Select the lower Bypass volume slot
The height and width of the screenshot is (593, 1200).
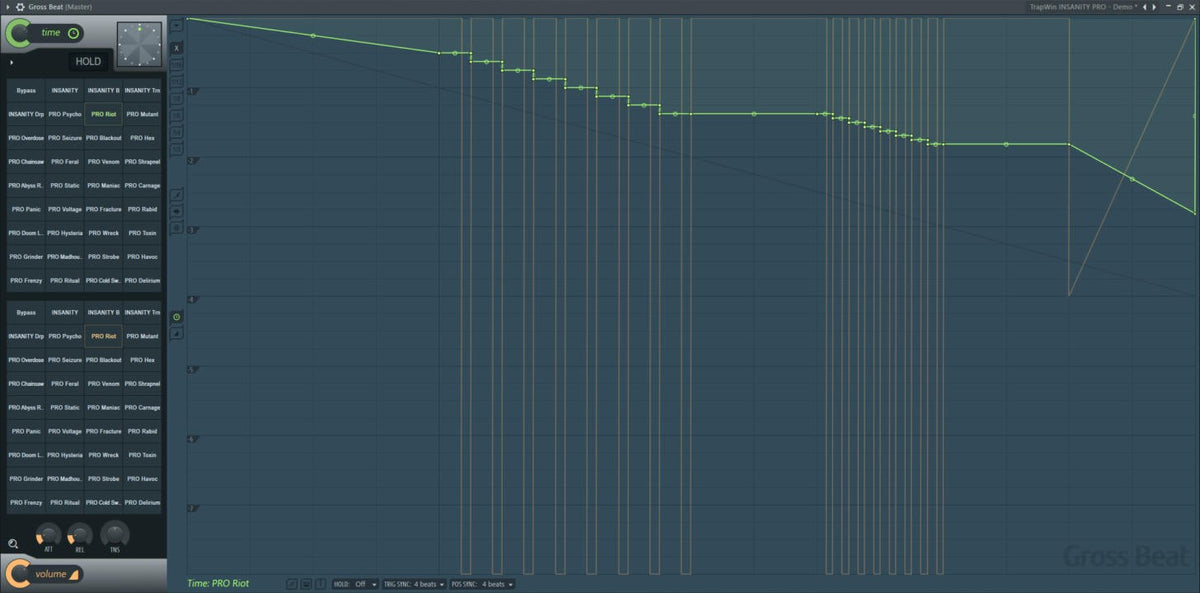pyautogui.click(x=26, y=313)
